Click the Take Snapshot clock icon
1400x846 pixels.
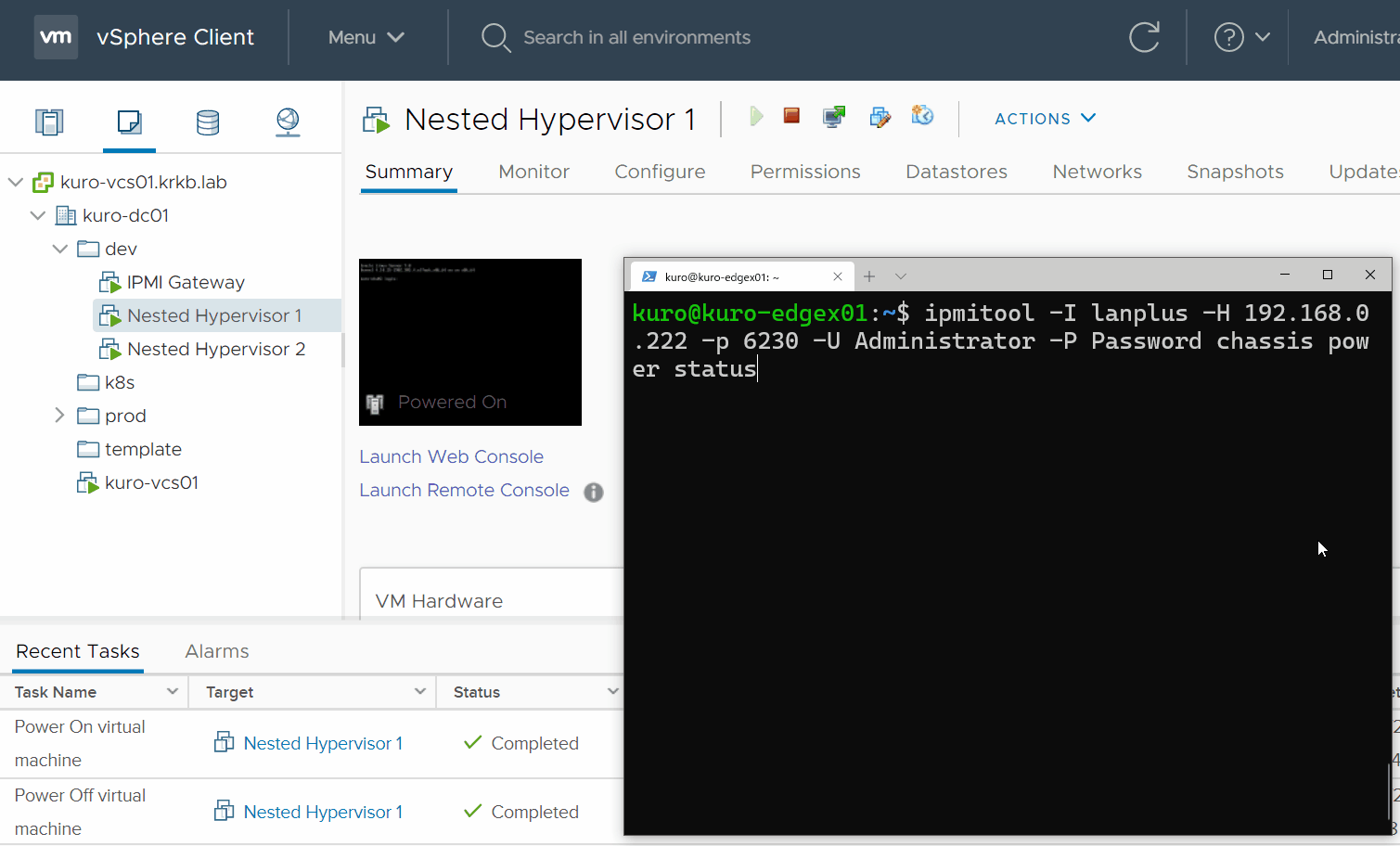click(922, 116)
